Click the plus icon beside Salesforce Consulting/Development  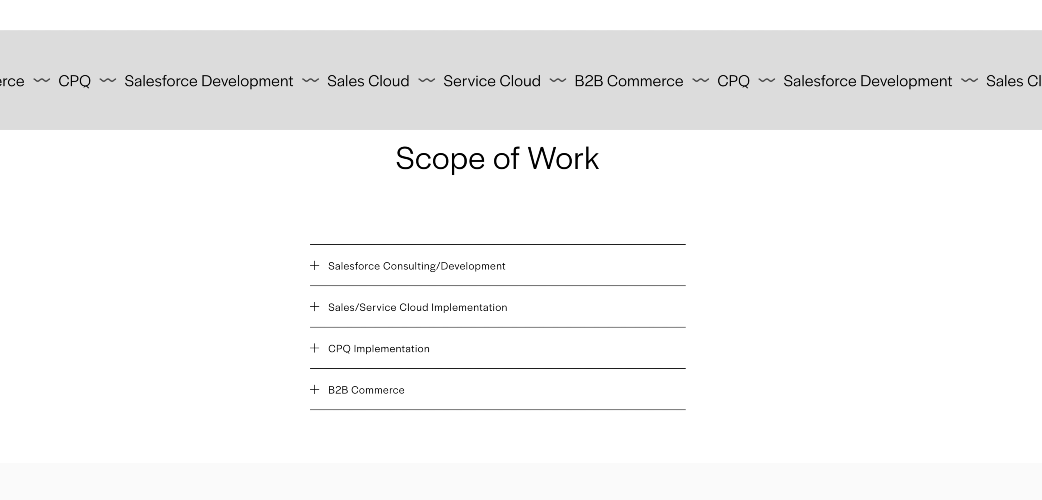click(x=314, y=266)
